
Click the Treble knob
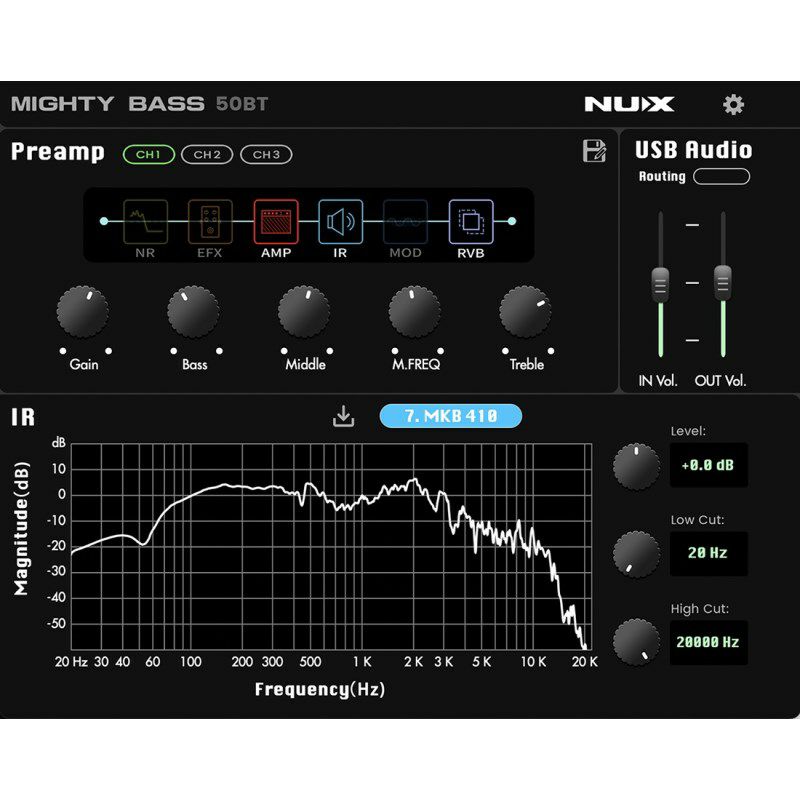coord(526,312)
